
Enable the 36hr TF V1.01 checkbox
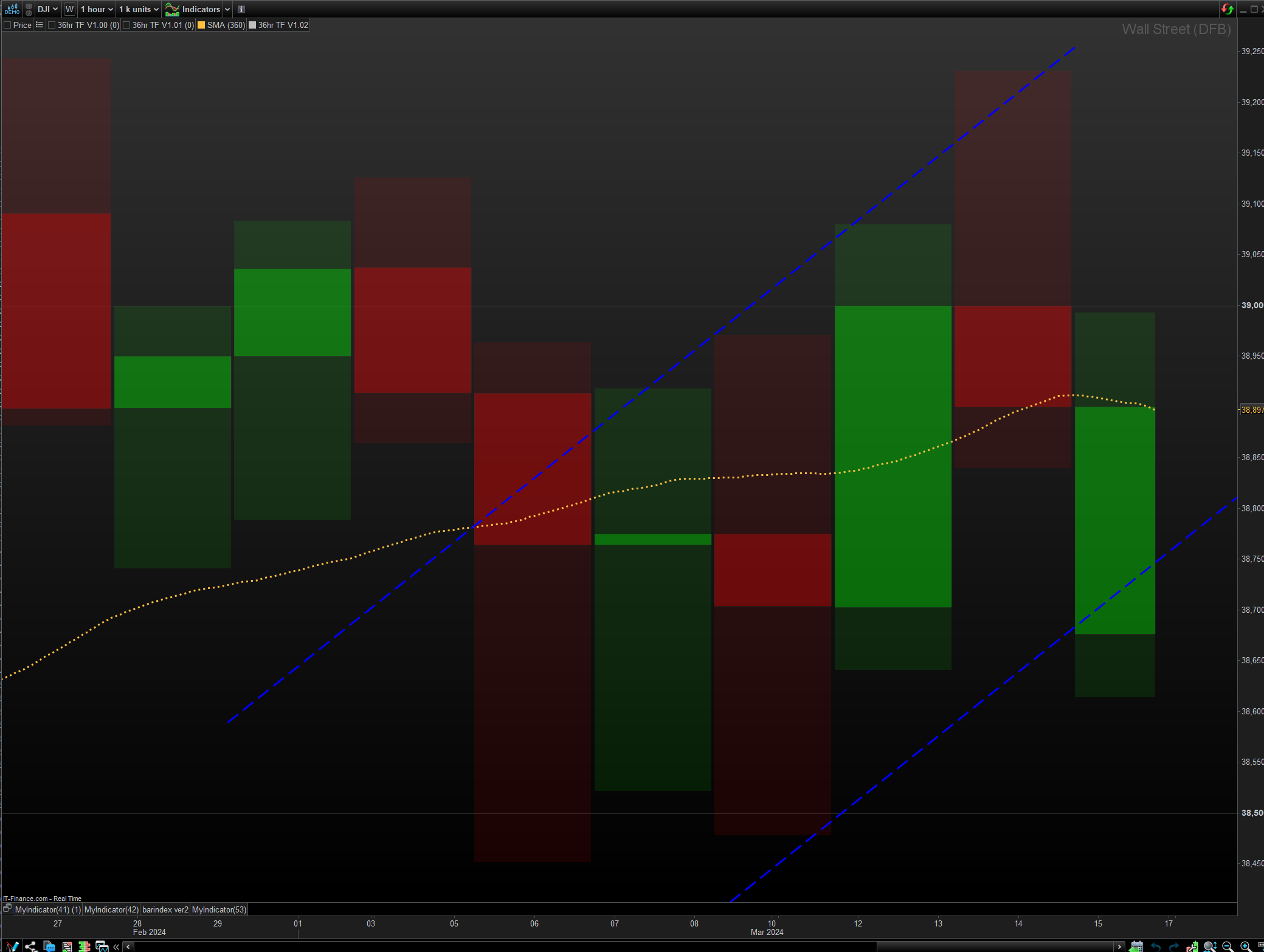pos(127,25)
